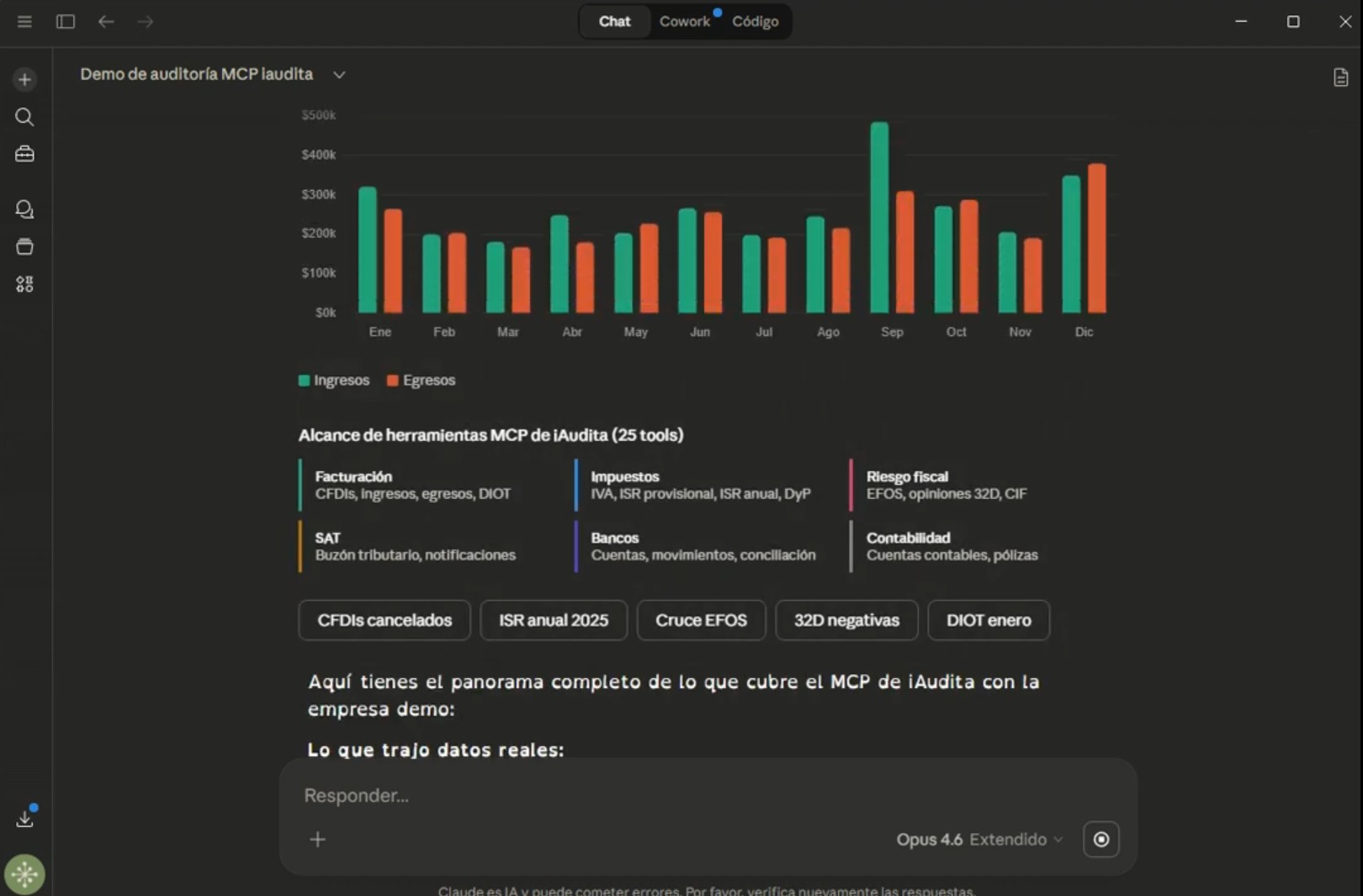Open the green user avatar
The width and height of the screenshot is (1363, 896).
(x=24, y=875)
